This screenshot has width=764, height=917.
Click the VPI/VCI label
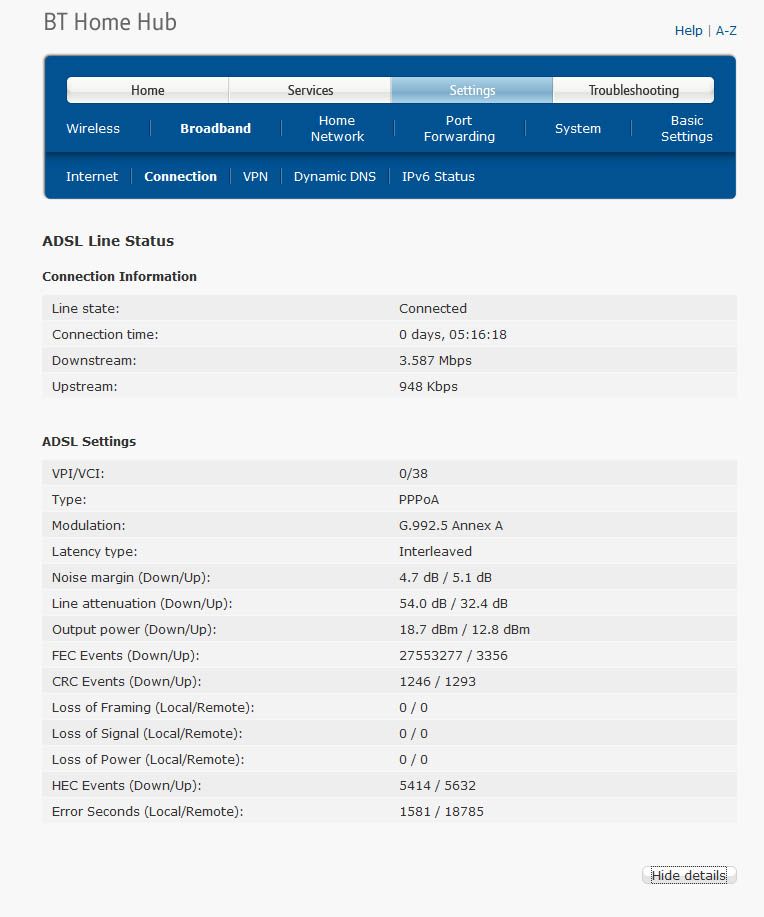click(78, 473)
